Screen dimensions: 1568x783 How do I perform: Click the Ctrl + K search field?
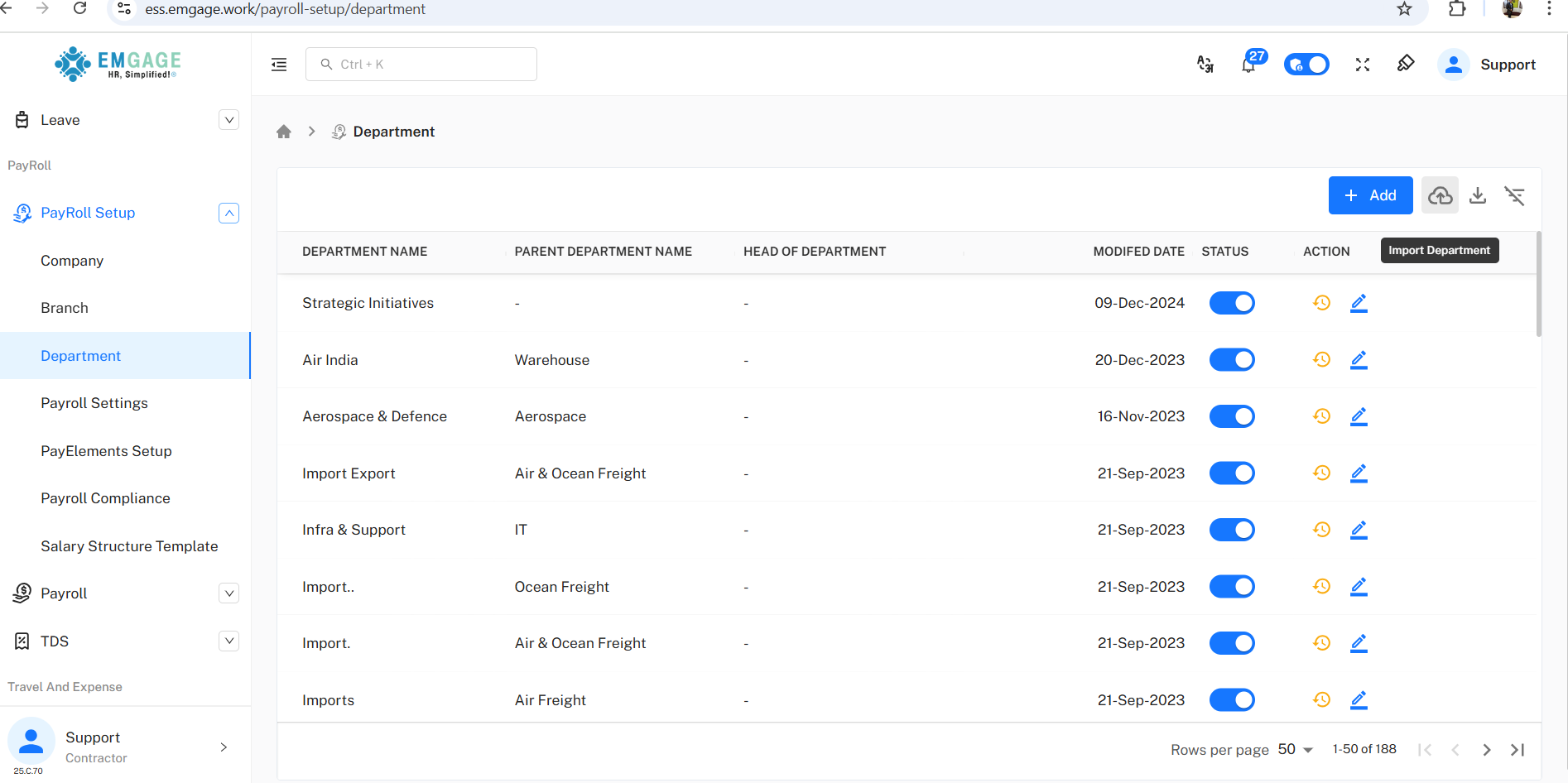tap(421, 65)
